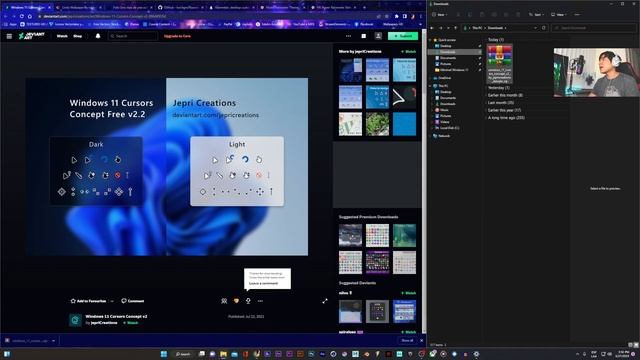This screenshot has height=360, width=640.
Task: Select the WinRAR zip file in Downloads
Action: [x=500, y=64]
